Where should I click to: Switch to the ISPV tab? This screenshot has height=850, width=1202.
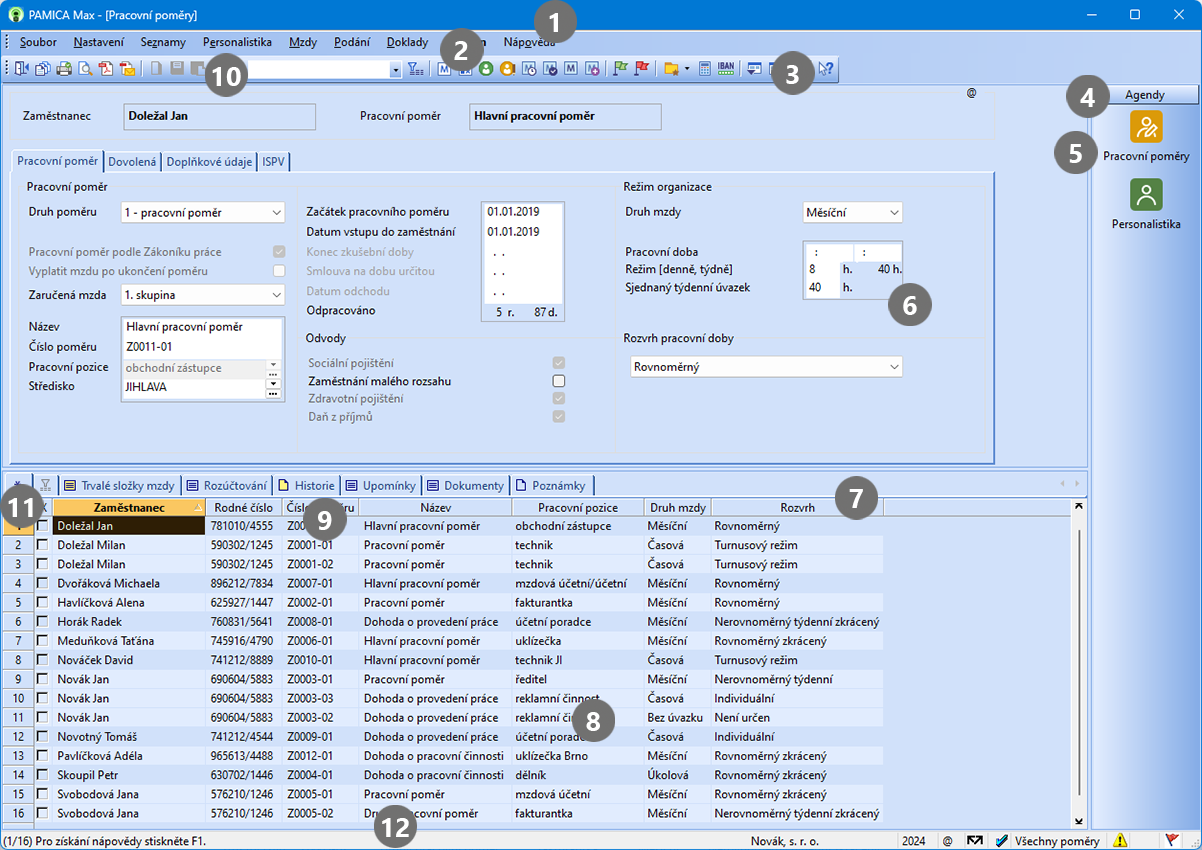tap(274, 161)
